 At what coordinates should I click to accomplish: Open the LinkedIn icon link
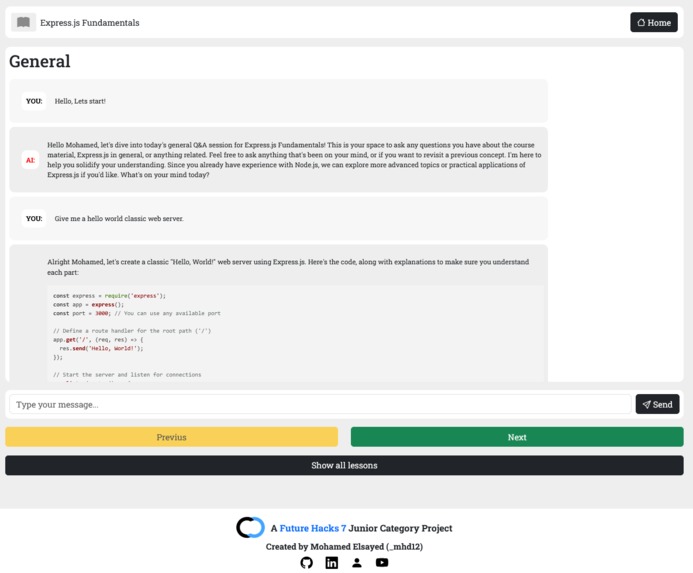331,562
